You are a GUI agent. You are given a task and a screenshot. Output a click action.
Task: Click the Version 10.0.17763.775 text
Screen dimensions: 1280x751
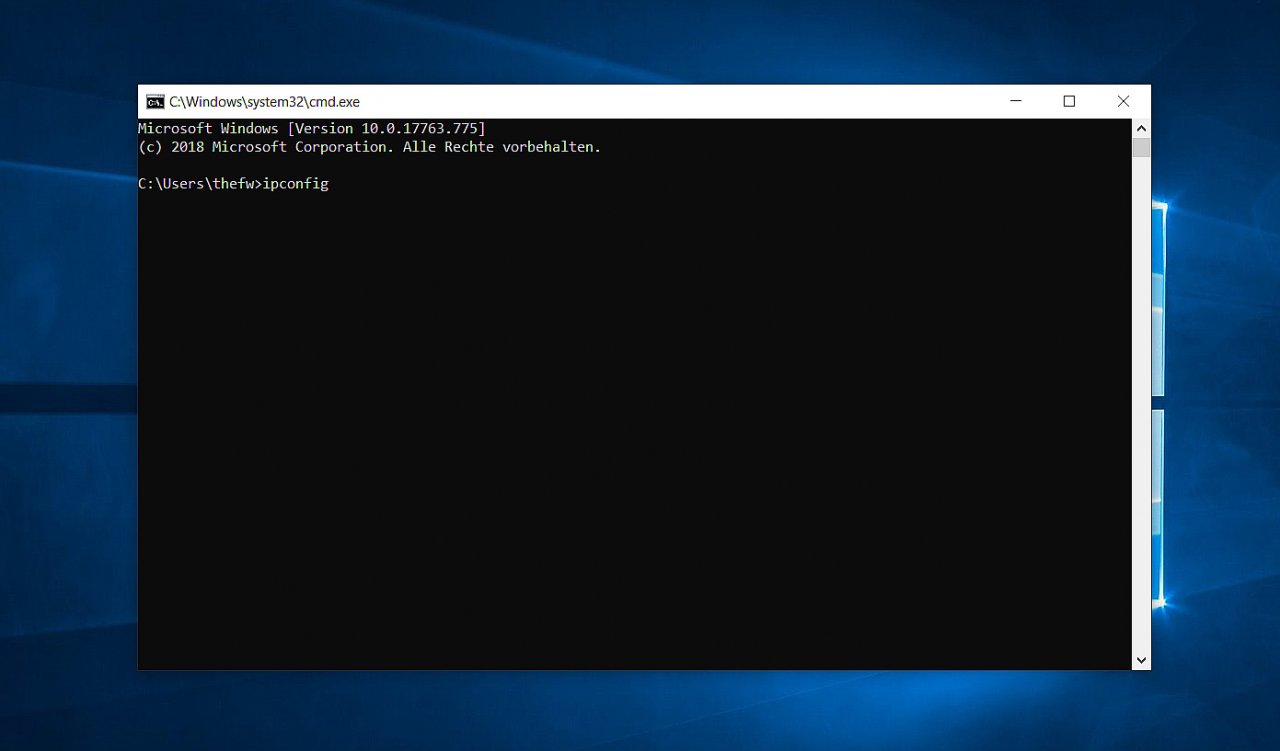pos(386,129)
